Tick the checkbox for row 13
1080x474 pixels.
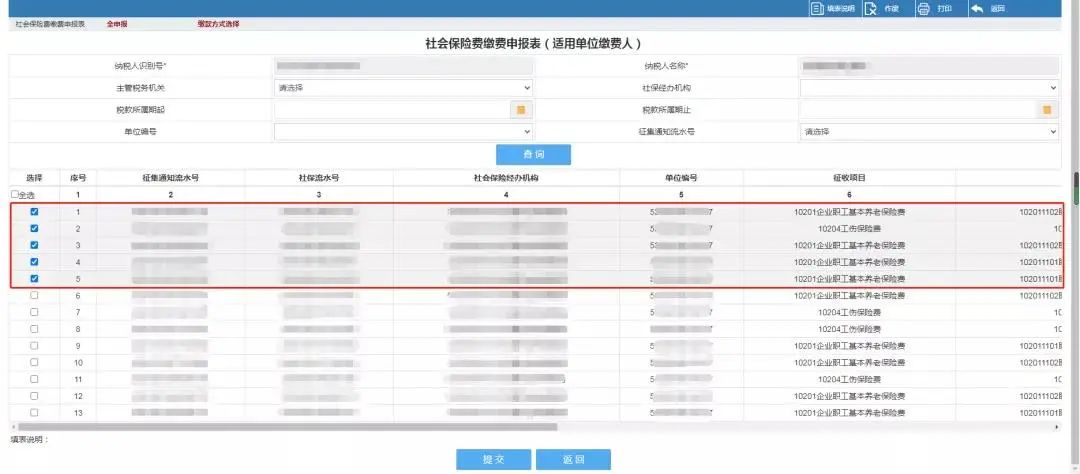(x=34, y=412)
